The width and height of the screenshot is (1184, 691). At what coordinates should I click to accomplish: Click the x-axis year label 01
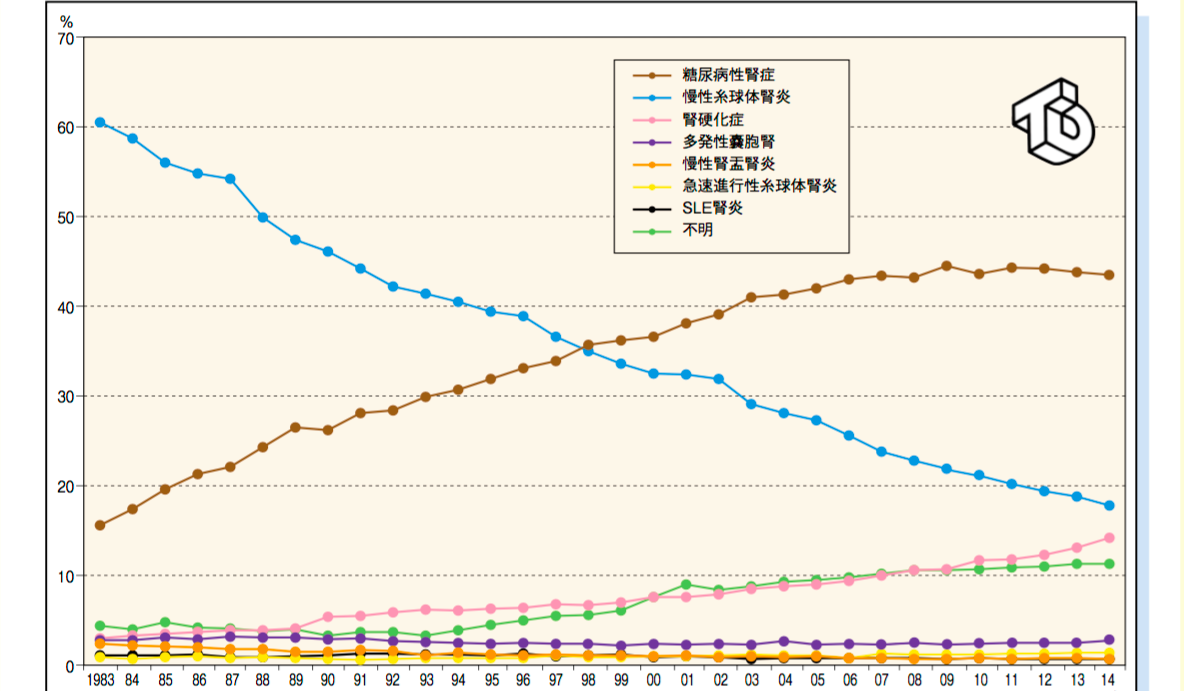tap(686, 680)
